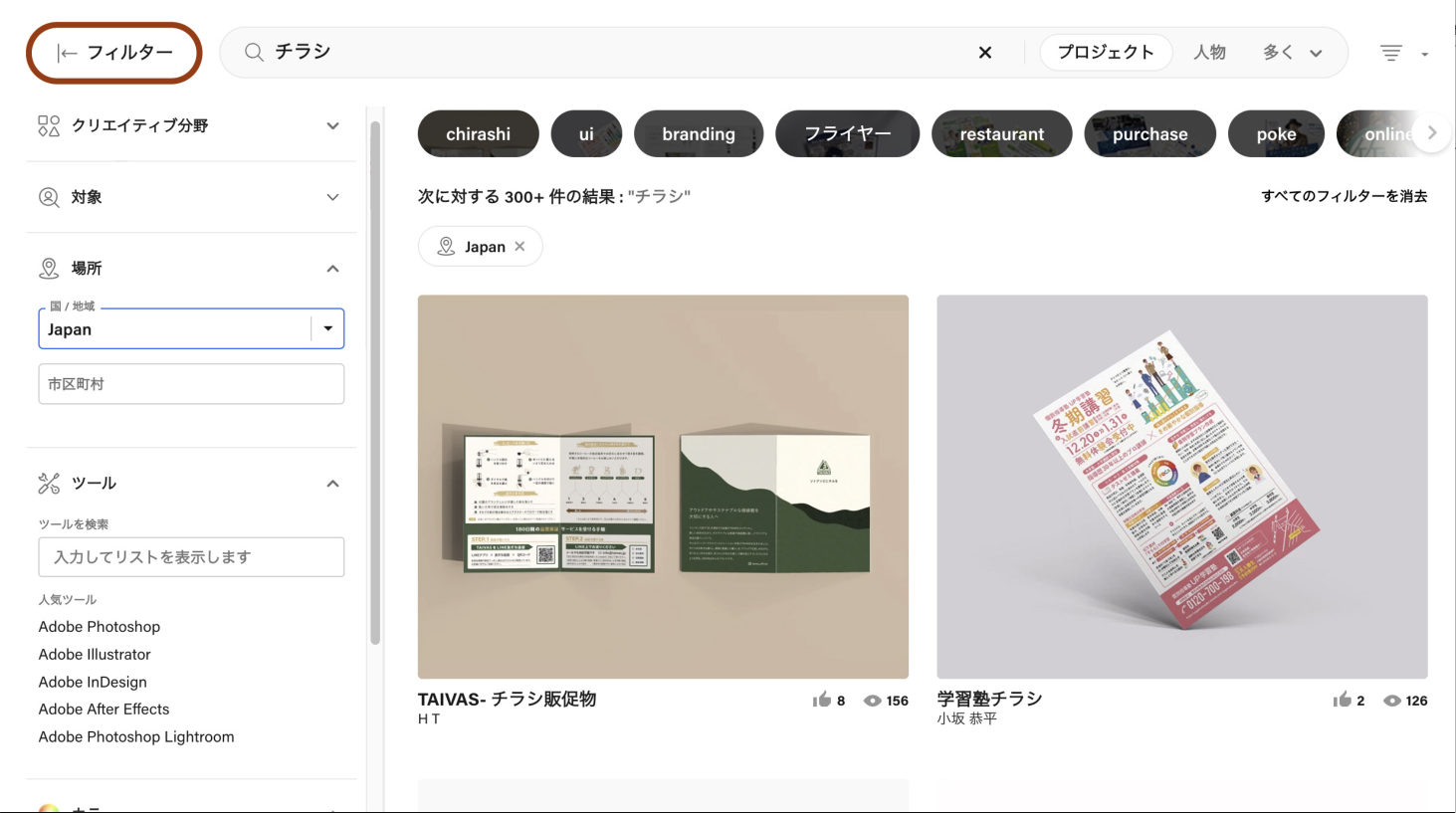Click the ツール tools icon in the sidebar
Screen dimensions: 1456x813
[48, 483]
